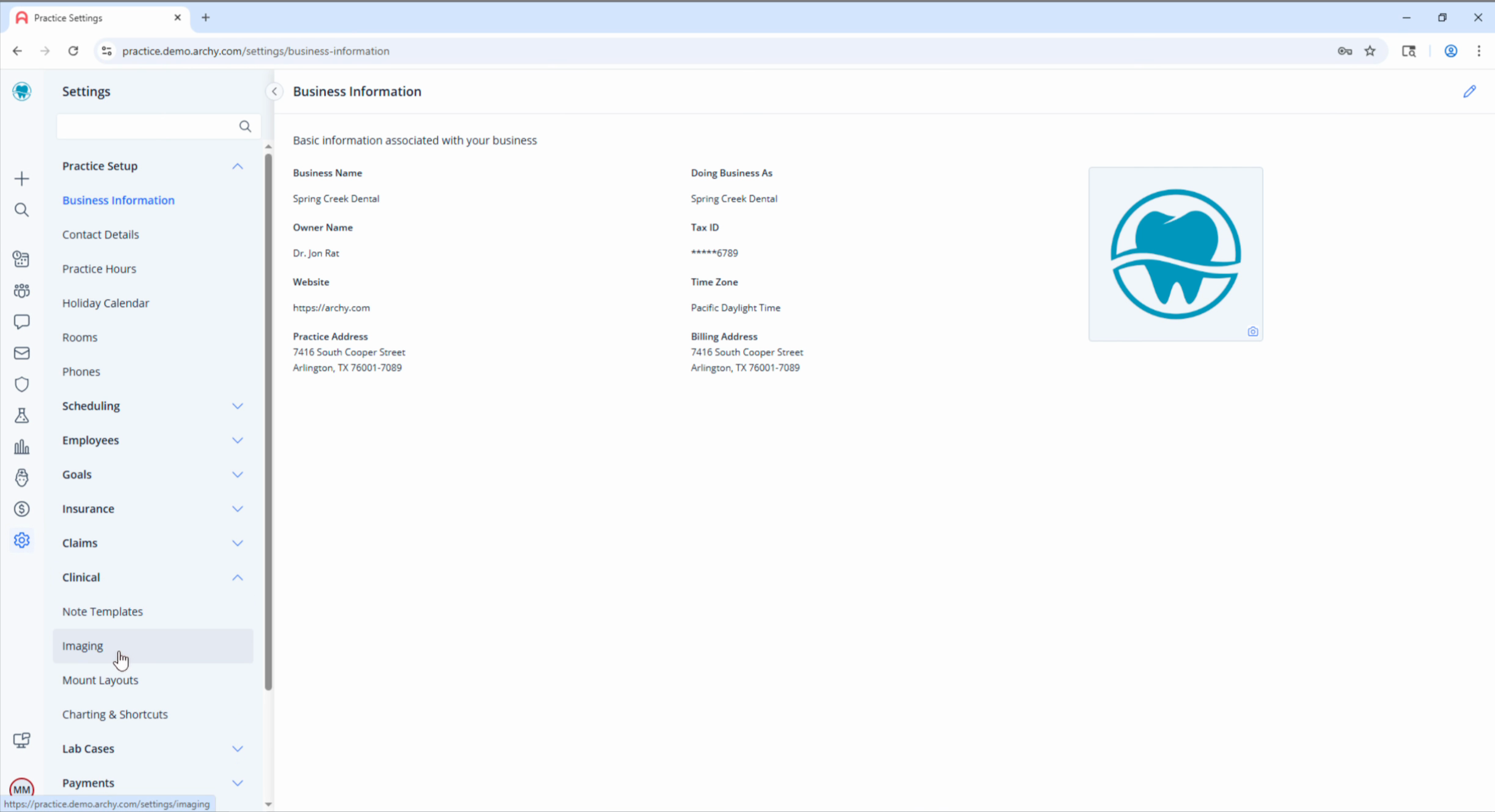Open the email envelope icon in left rail
The height and width of the screenshot is (812, 1495).
tap(22, 353)
